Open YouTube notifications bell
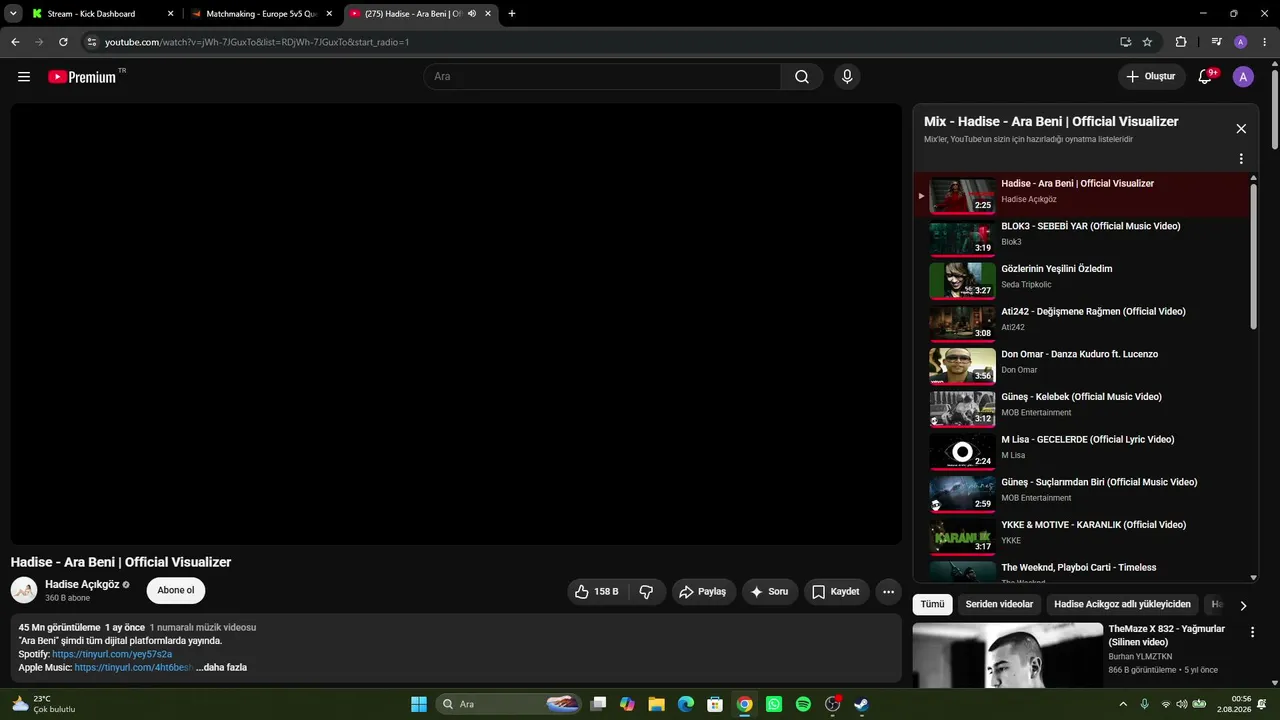The height and width of the screenshot is (720, 1280). (1206, 77)
